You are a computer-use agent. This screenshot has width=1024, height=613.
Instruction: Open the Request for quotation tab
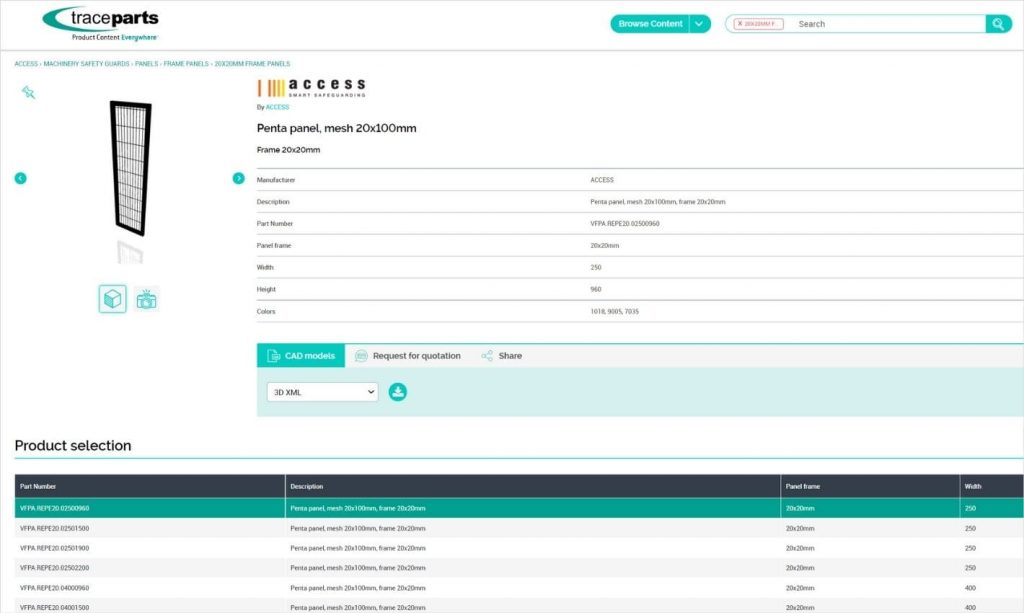click(408, 356)
